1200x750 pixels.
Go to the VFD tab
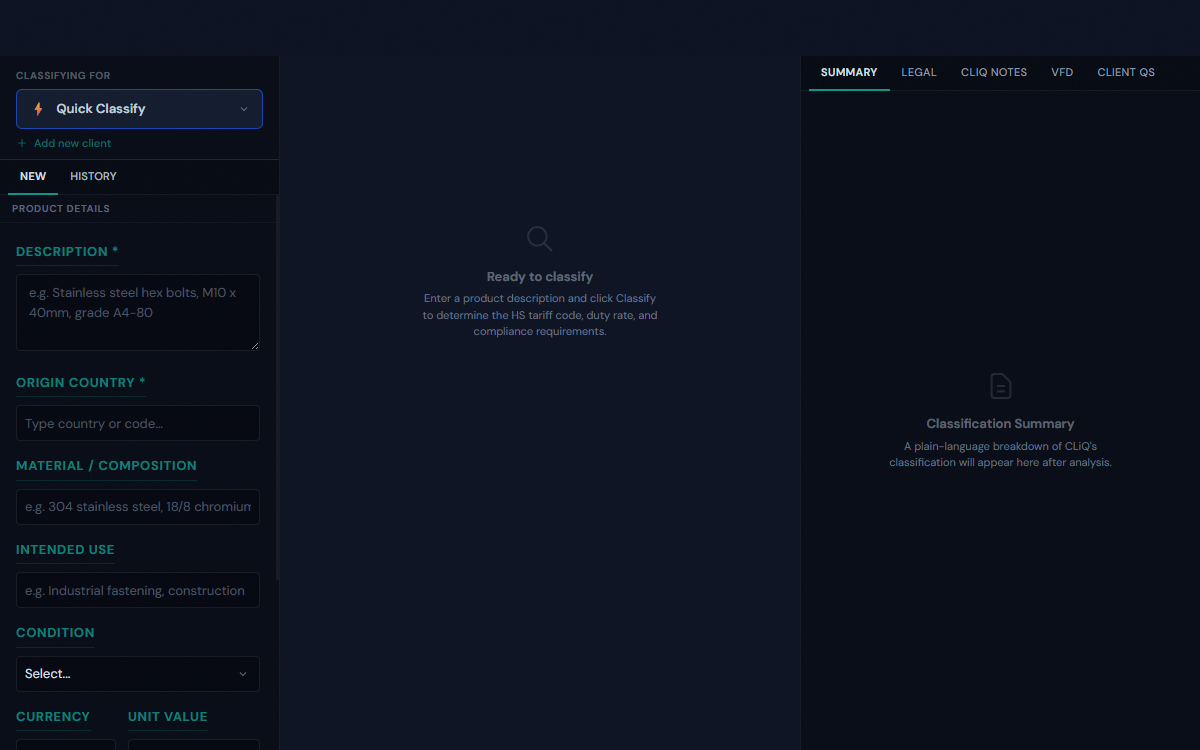[1062, 72]
